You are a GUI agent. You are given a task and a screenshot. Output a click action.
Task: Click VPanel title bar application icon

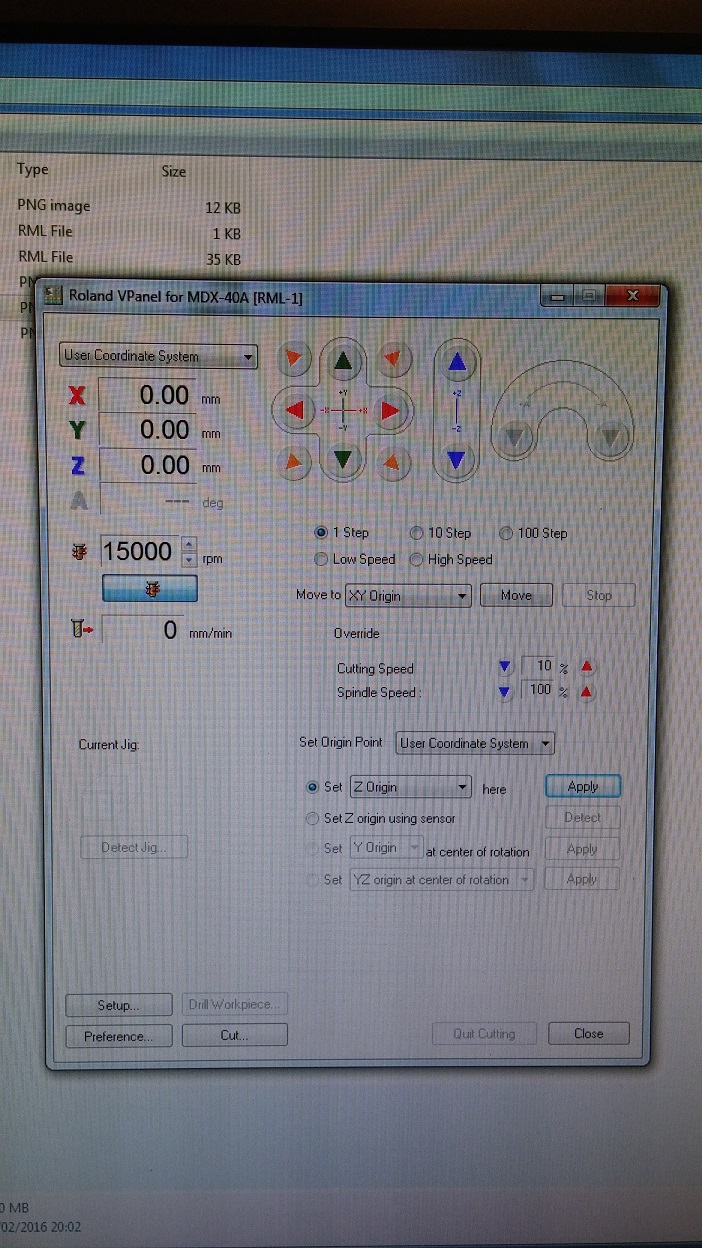click(x=54, y=295)
